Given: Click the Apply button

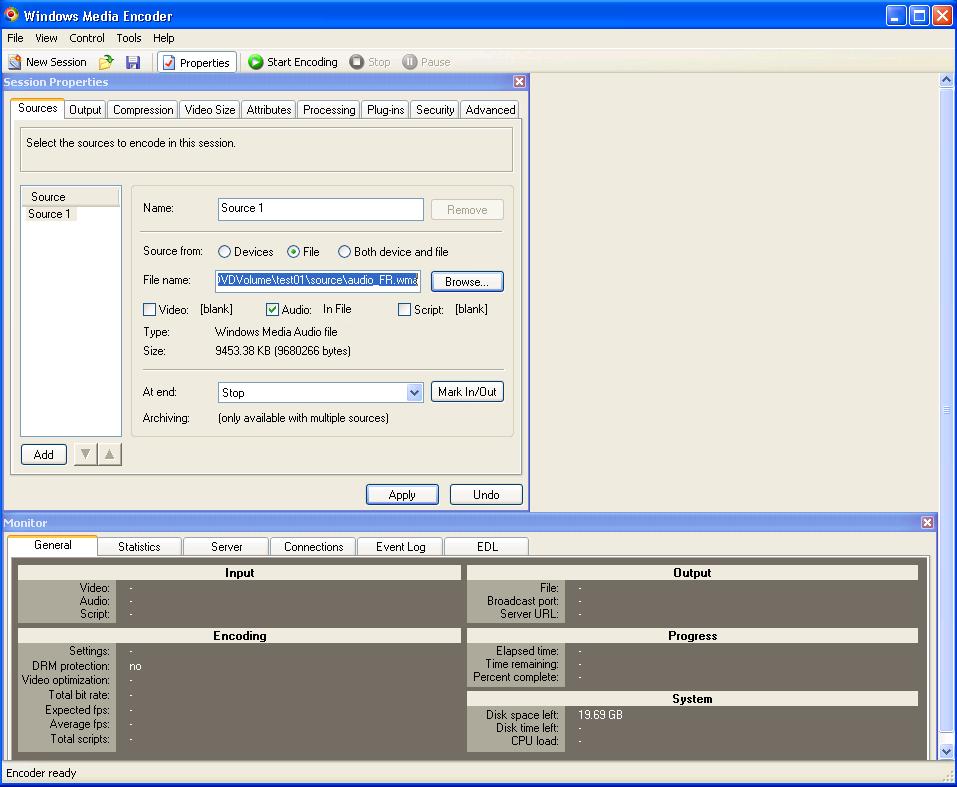Looking at the screenshot, I should point(402,495).
